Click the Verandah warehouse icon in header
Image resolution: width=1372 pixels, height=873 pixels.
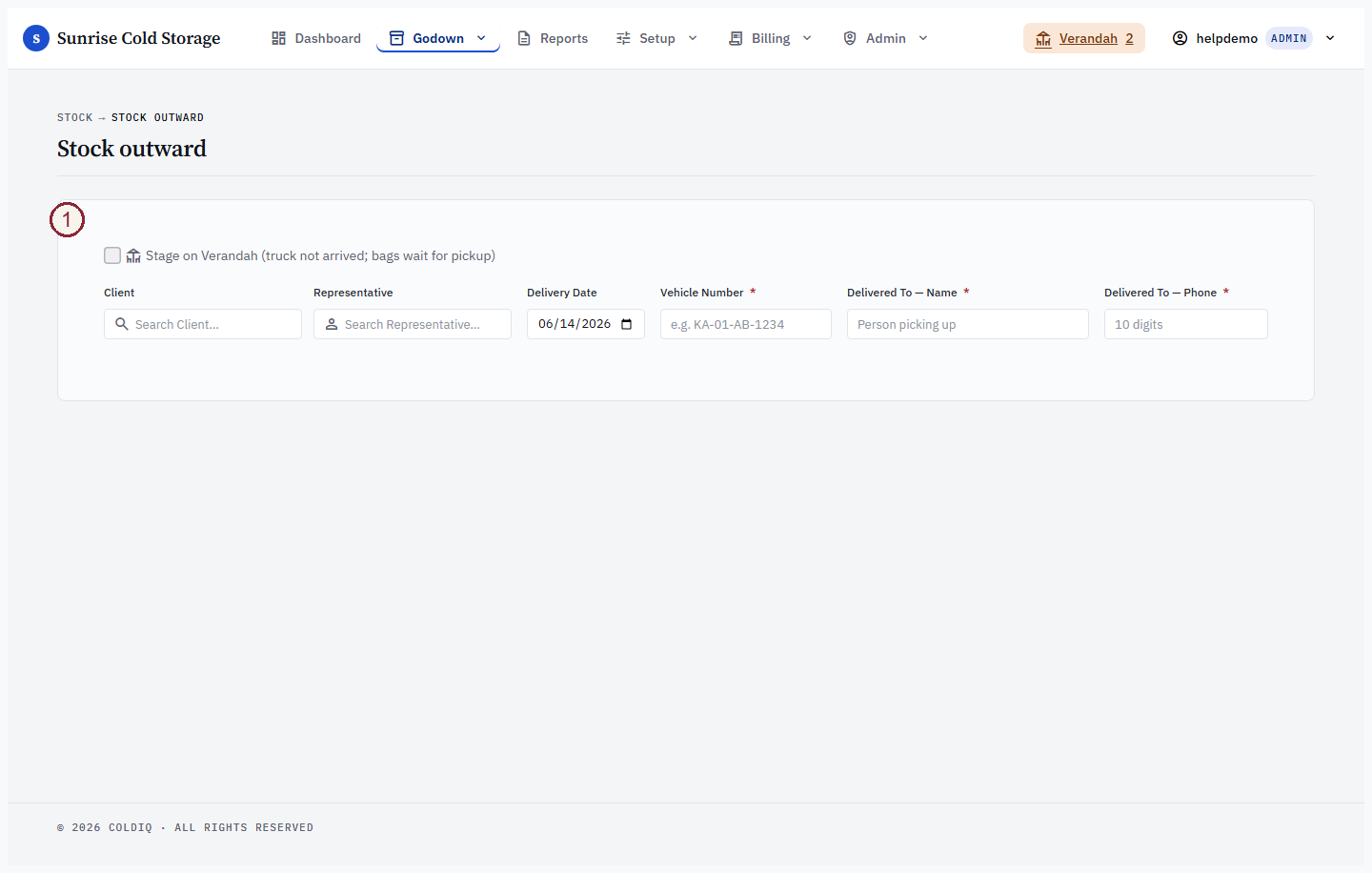pos(1043,38)
